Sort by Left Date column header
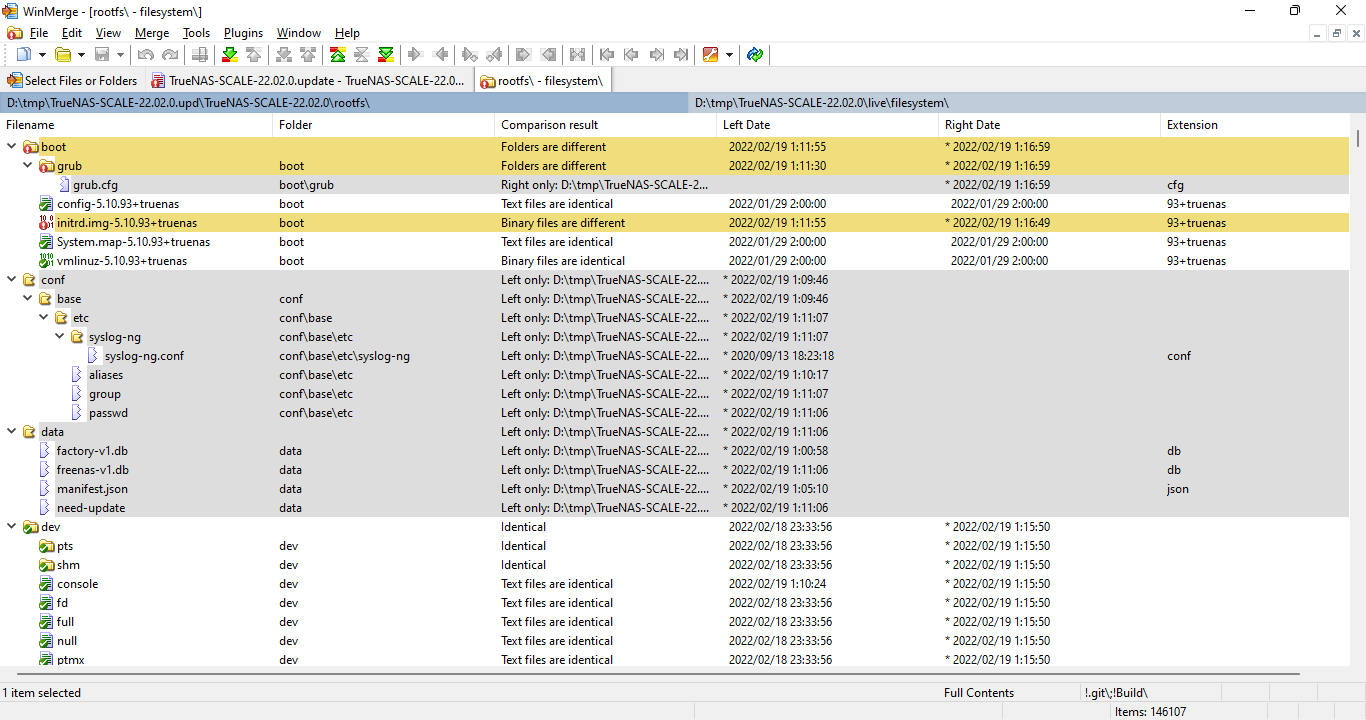The height and width of the screenshot is (720, 1366). click(828, 125)
